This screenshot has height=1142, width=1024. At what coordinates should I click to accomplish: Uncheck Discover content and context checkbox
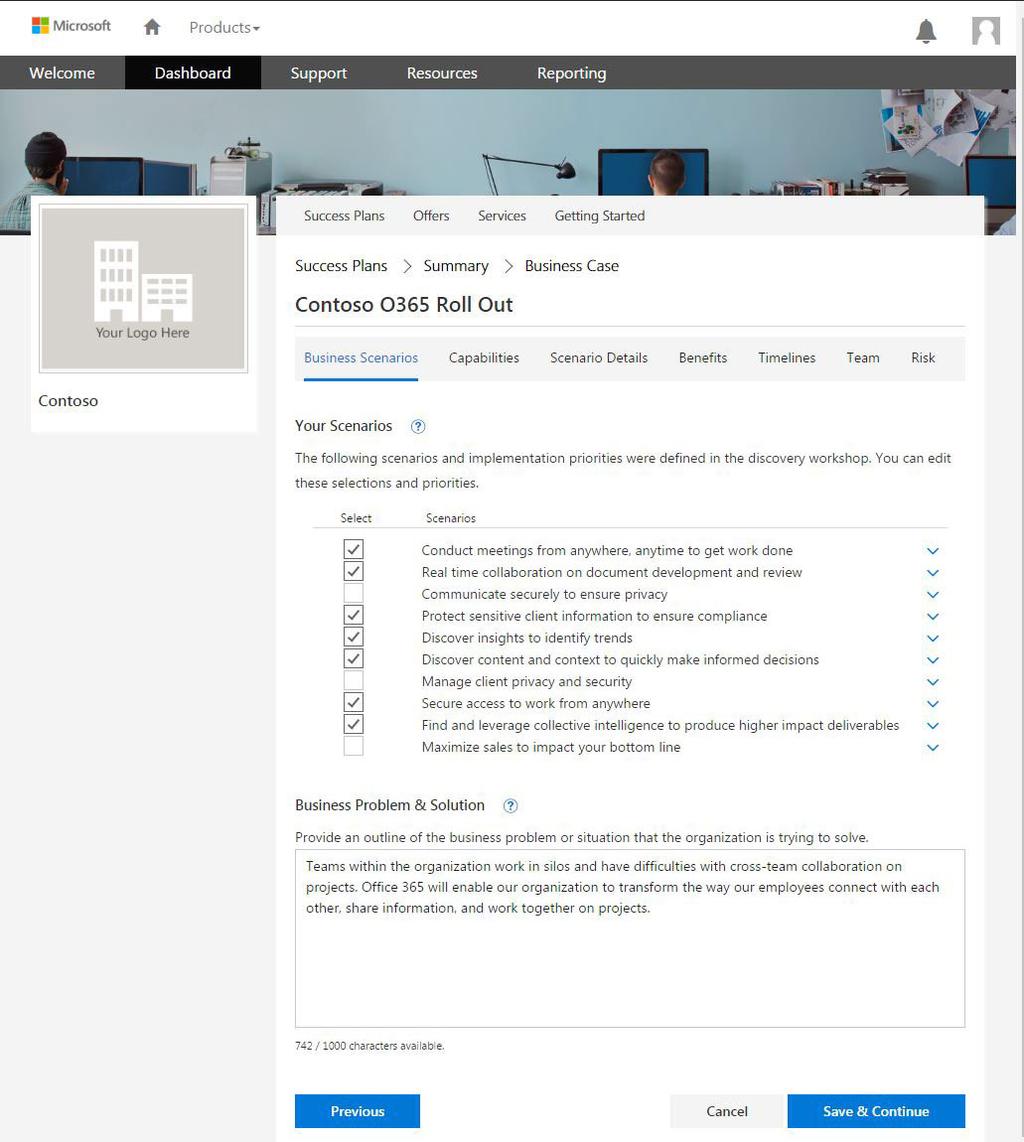pyautogui.click(x=353, y=658)
